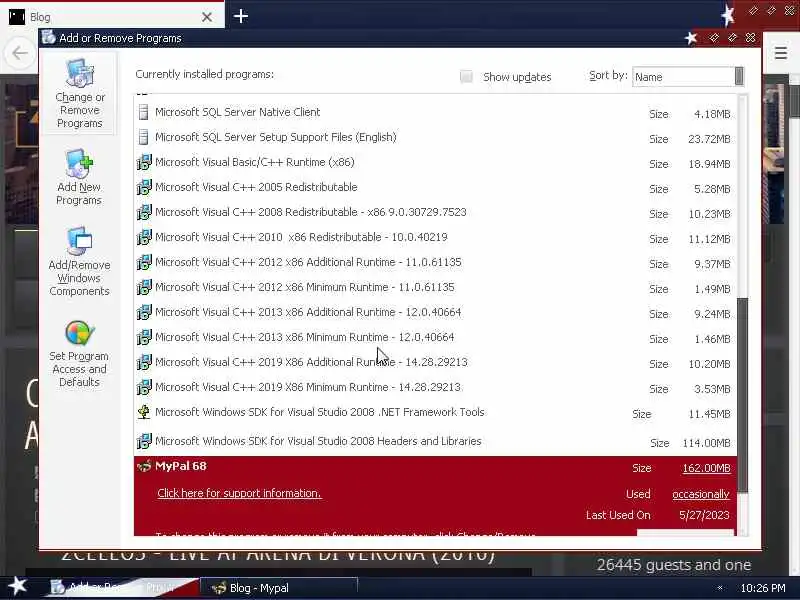
Task: Click browser back arrow button
Action: point(19,53)
